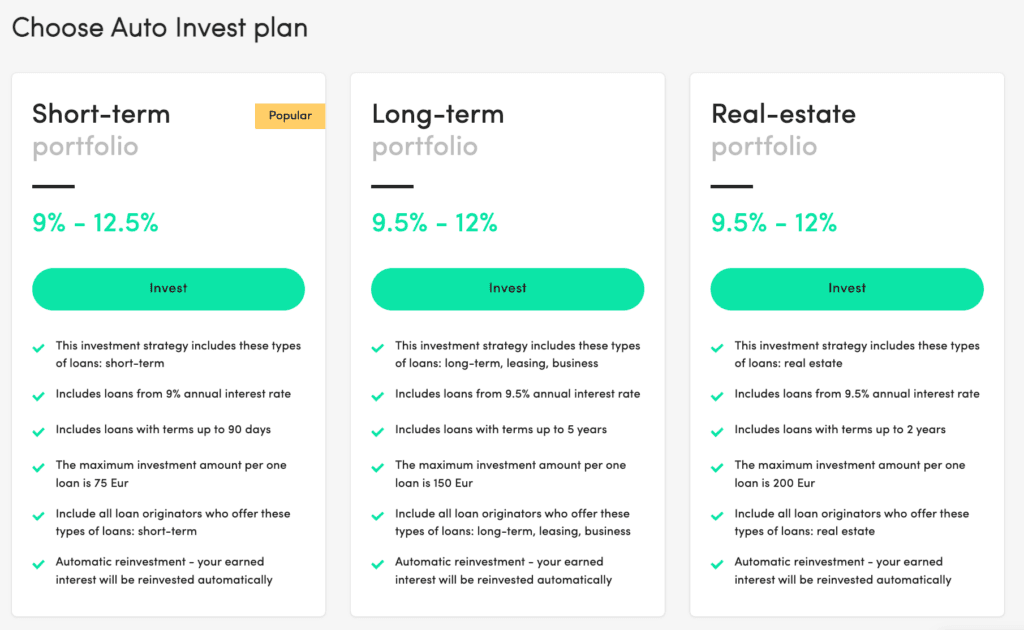Select Invest button in Real-estate portfolio
Viewport: 1024px width, 630px height.
click(x=846, y=289)
